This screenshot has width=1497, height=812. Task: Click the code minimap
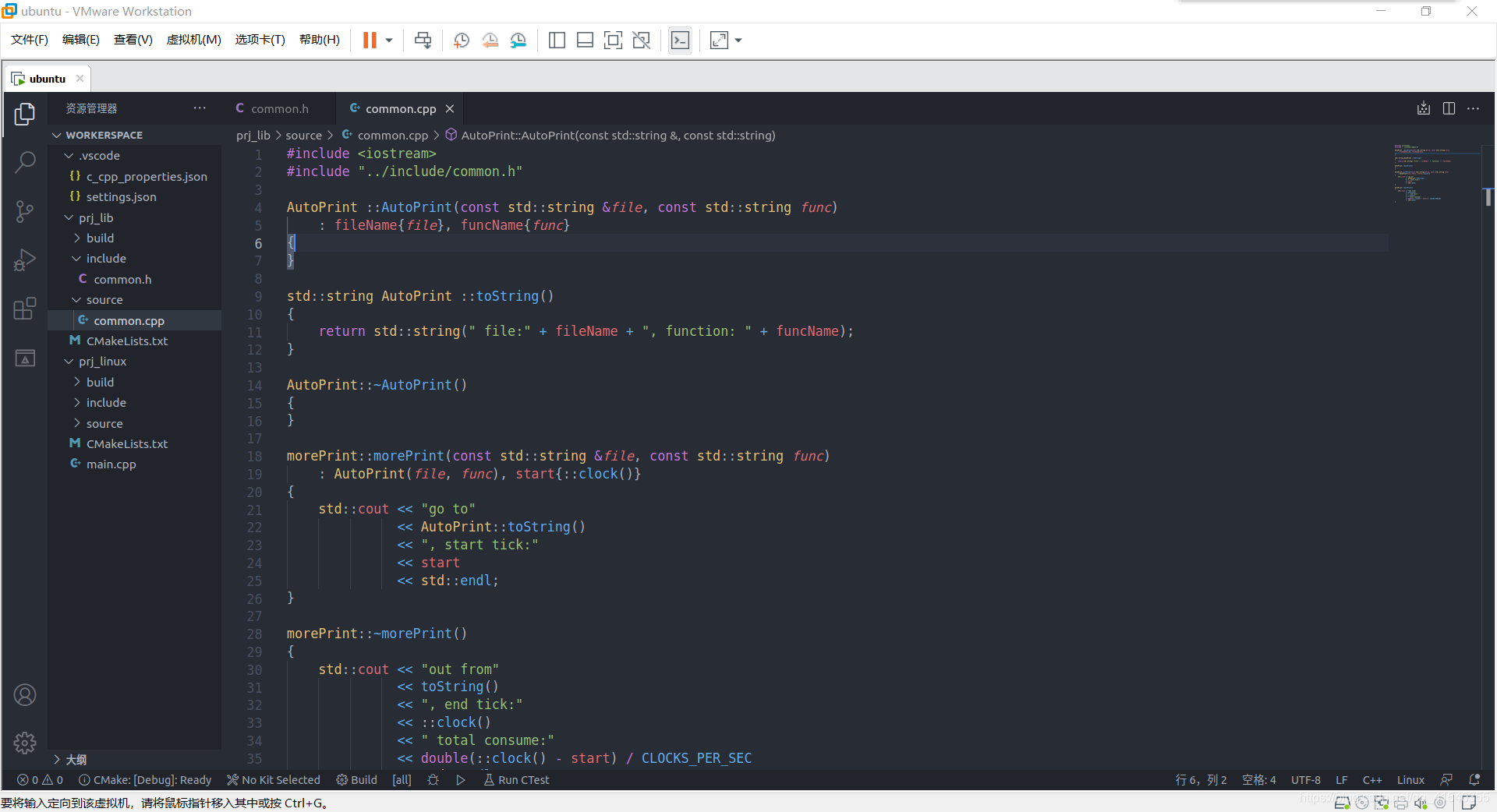[x=1436, y=173]
